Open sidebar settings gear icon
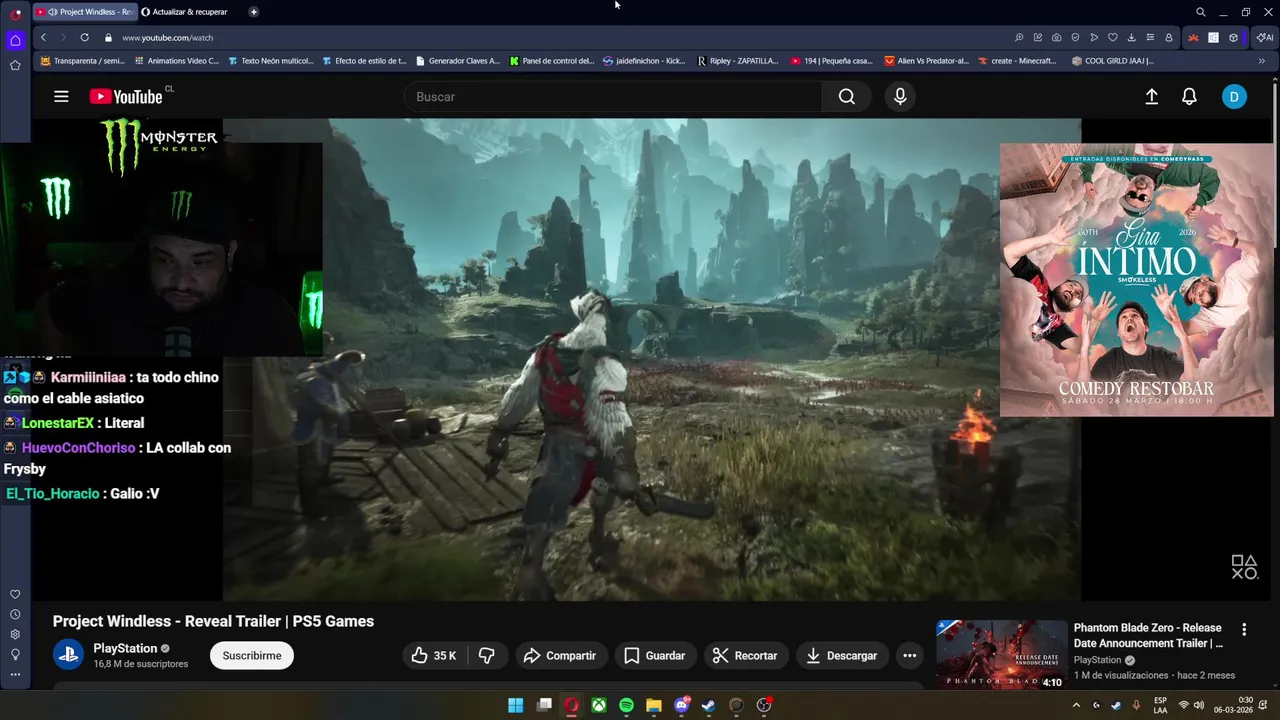The image size is (1280, 720). (x=15, y=635)
